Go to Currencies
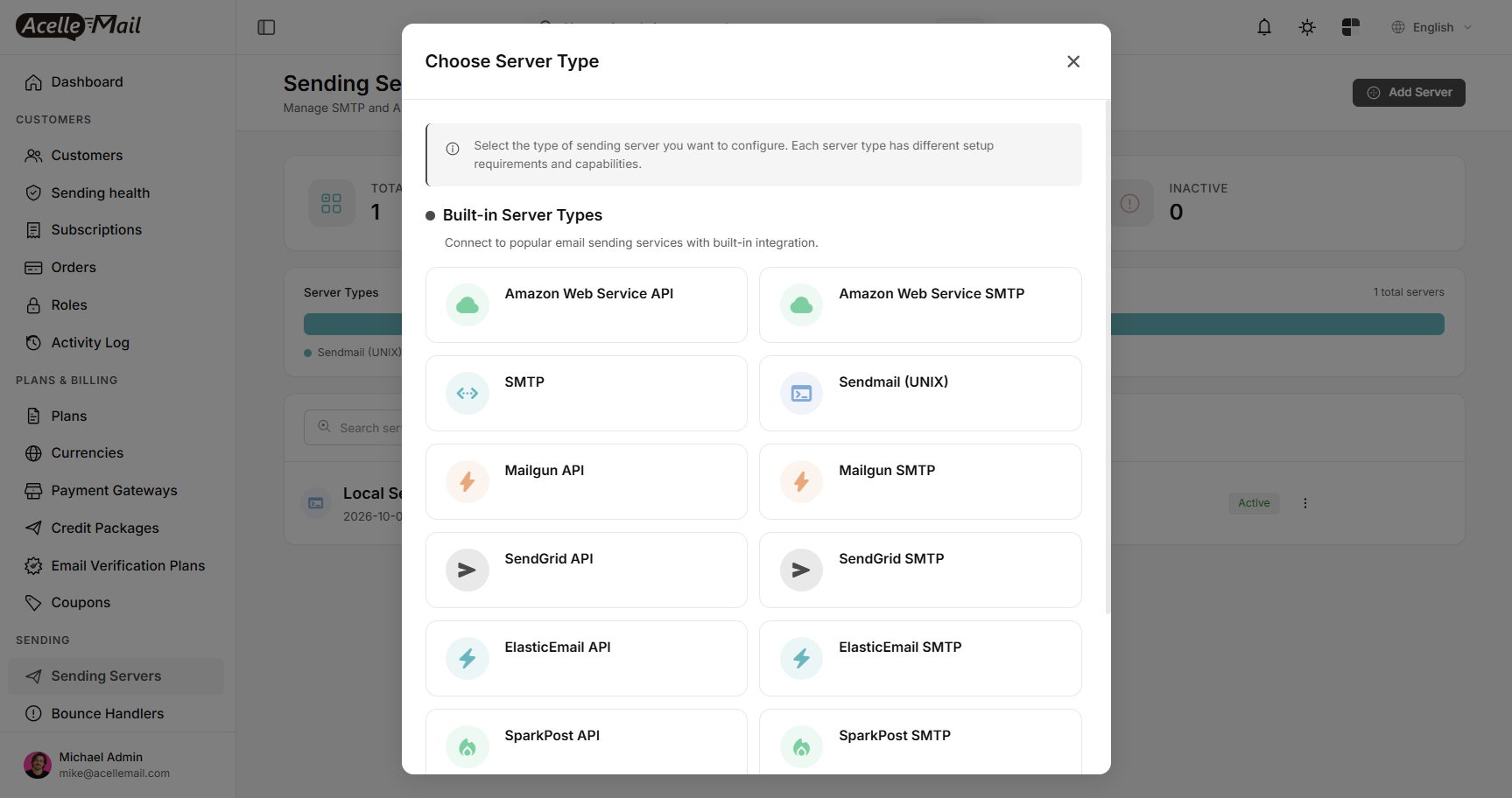Viewport: 1512px width, 798px height. coord(116,453)
